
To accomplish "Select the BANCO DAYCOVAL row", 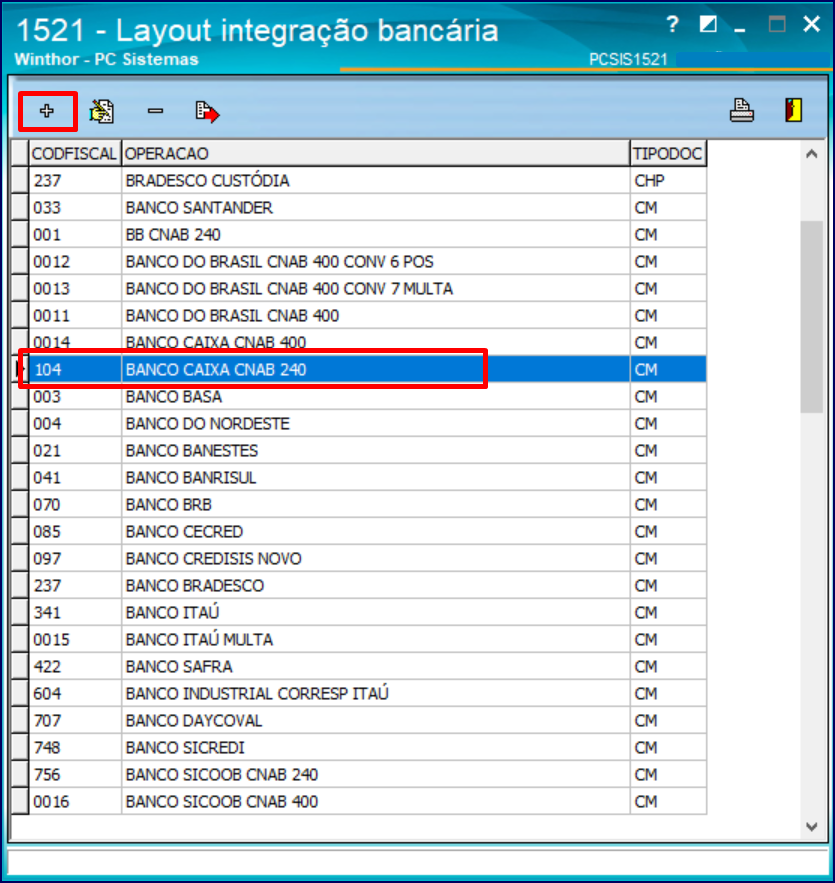I will (x=367, y=721).
